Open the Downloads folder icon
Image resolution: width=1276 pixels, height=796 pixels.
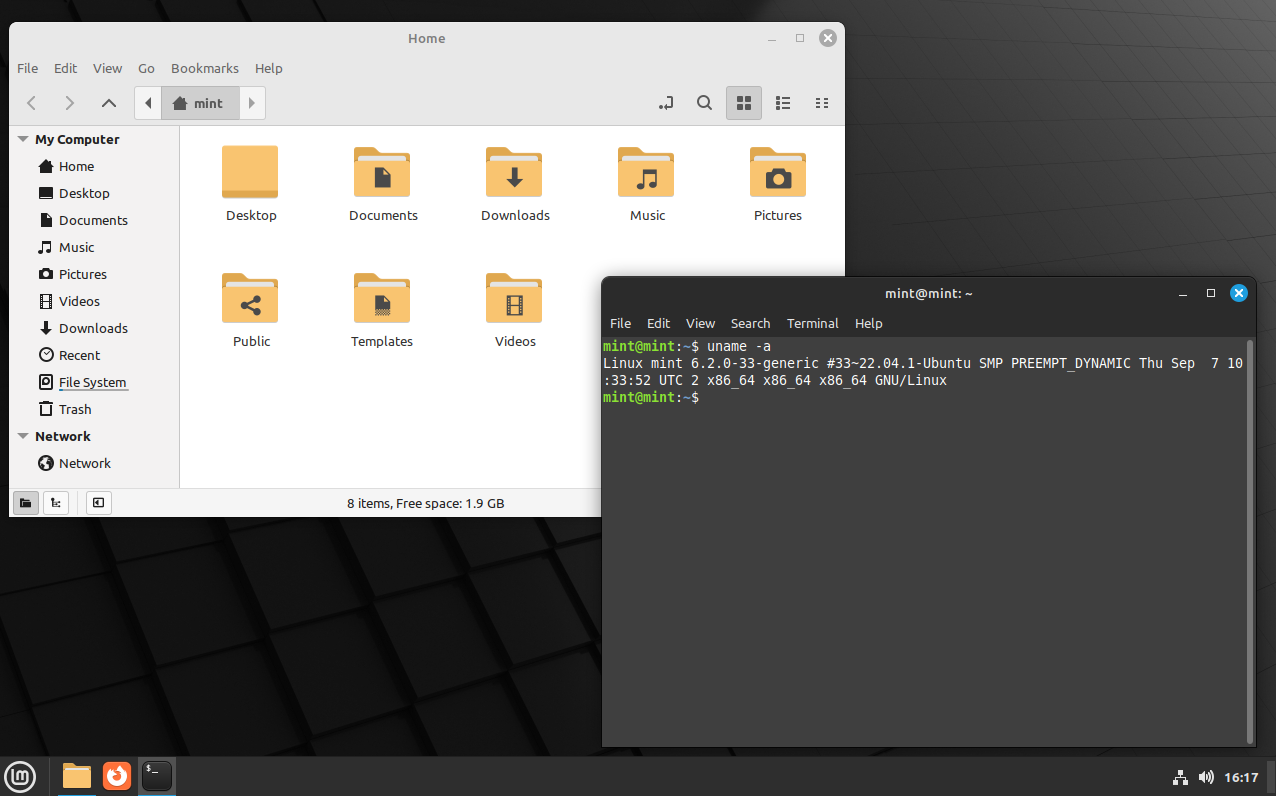tap(514, 172)
